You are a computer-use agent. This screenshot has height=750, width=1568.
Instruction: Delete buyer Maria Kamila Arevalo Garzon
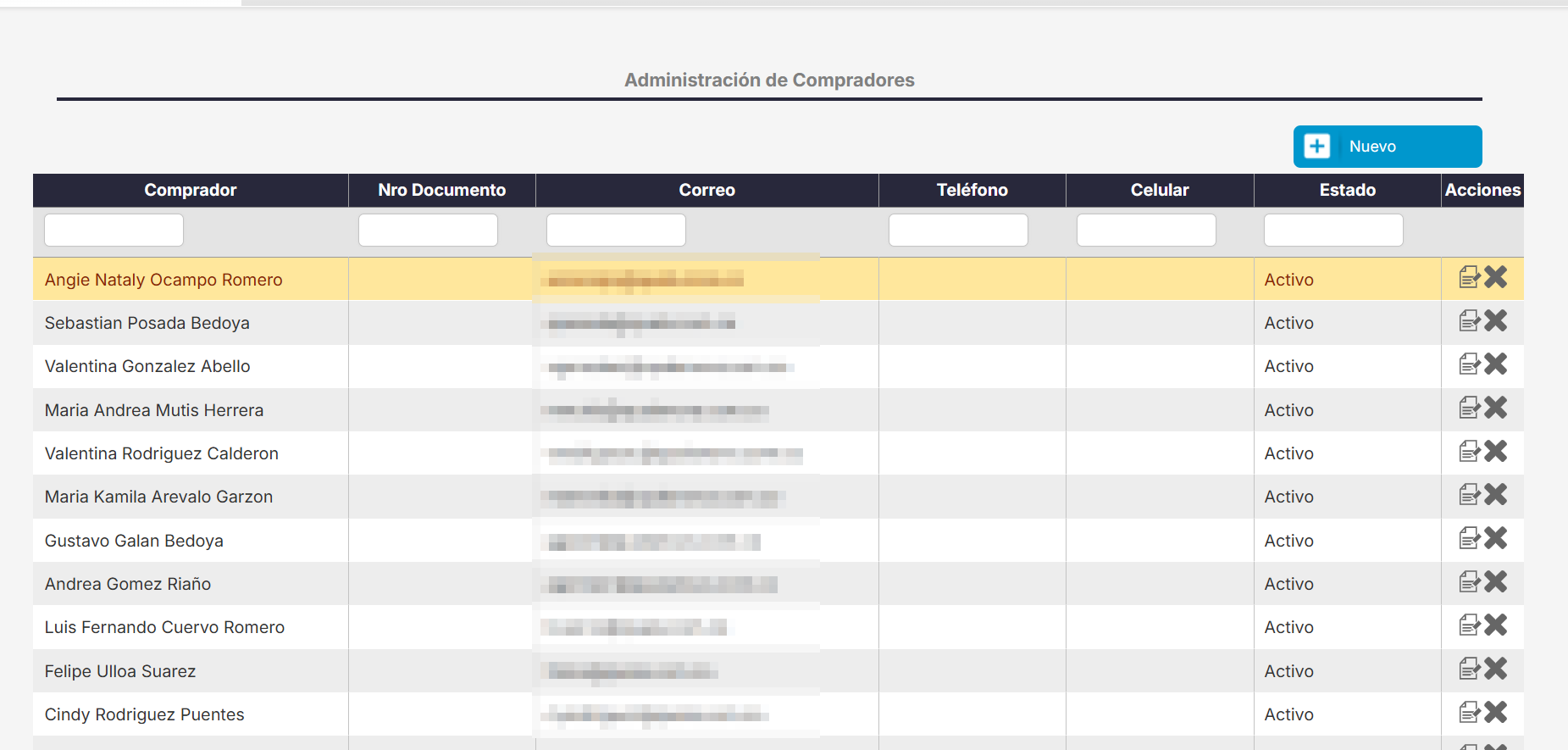click(1496, 494)
